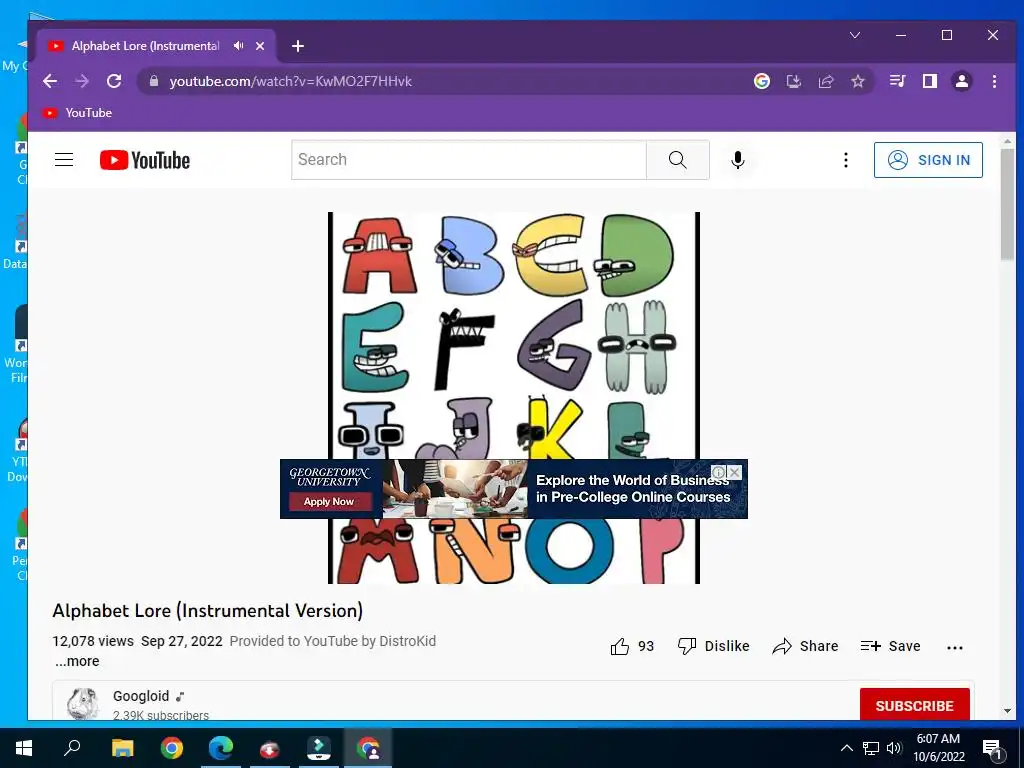Close the Georgetown ad banner
This screenshot has width=1024, height=768.
(x=735, y=472)
